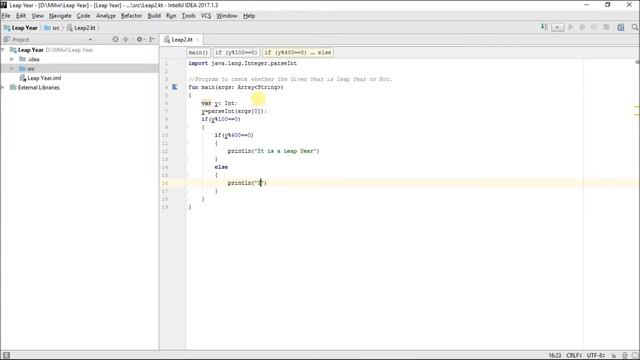Switch to the Leap2.kt editor tab
Image resolution: width=640 pixels, height=360 pixels.
click(182, 40)
